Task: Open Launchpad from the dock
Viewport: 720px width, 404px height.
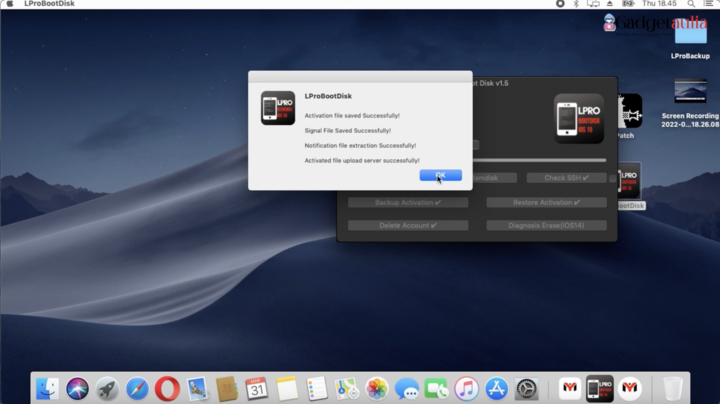Action: 107,389
